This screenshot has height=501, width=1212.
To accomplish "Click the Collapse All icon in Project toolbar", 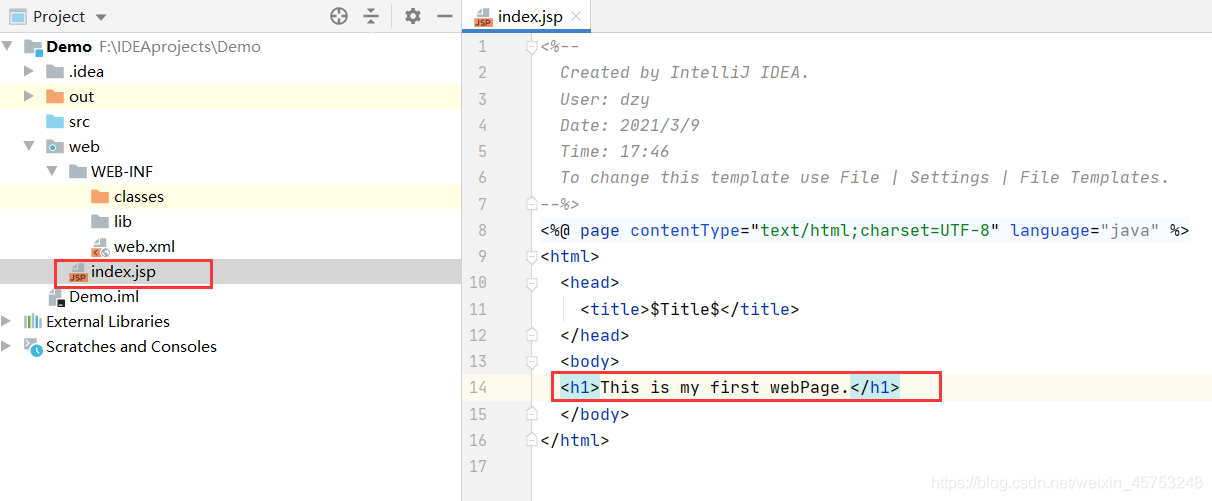I will pos(371,16).
